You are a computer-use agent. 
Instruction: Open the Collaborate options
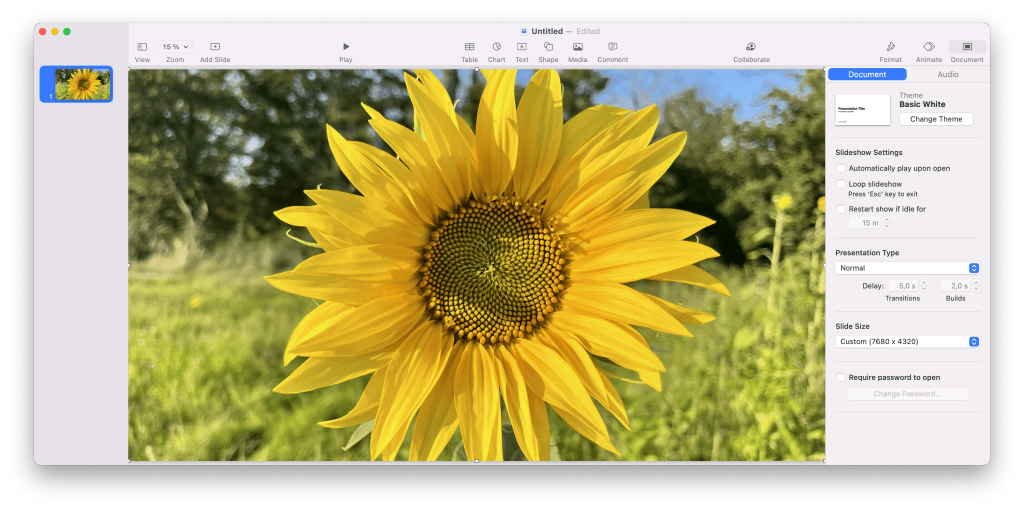pyautogui.click(x=751, y=47)
